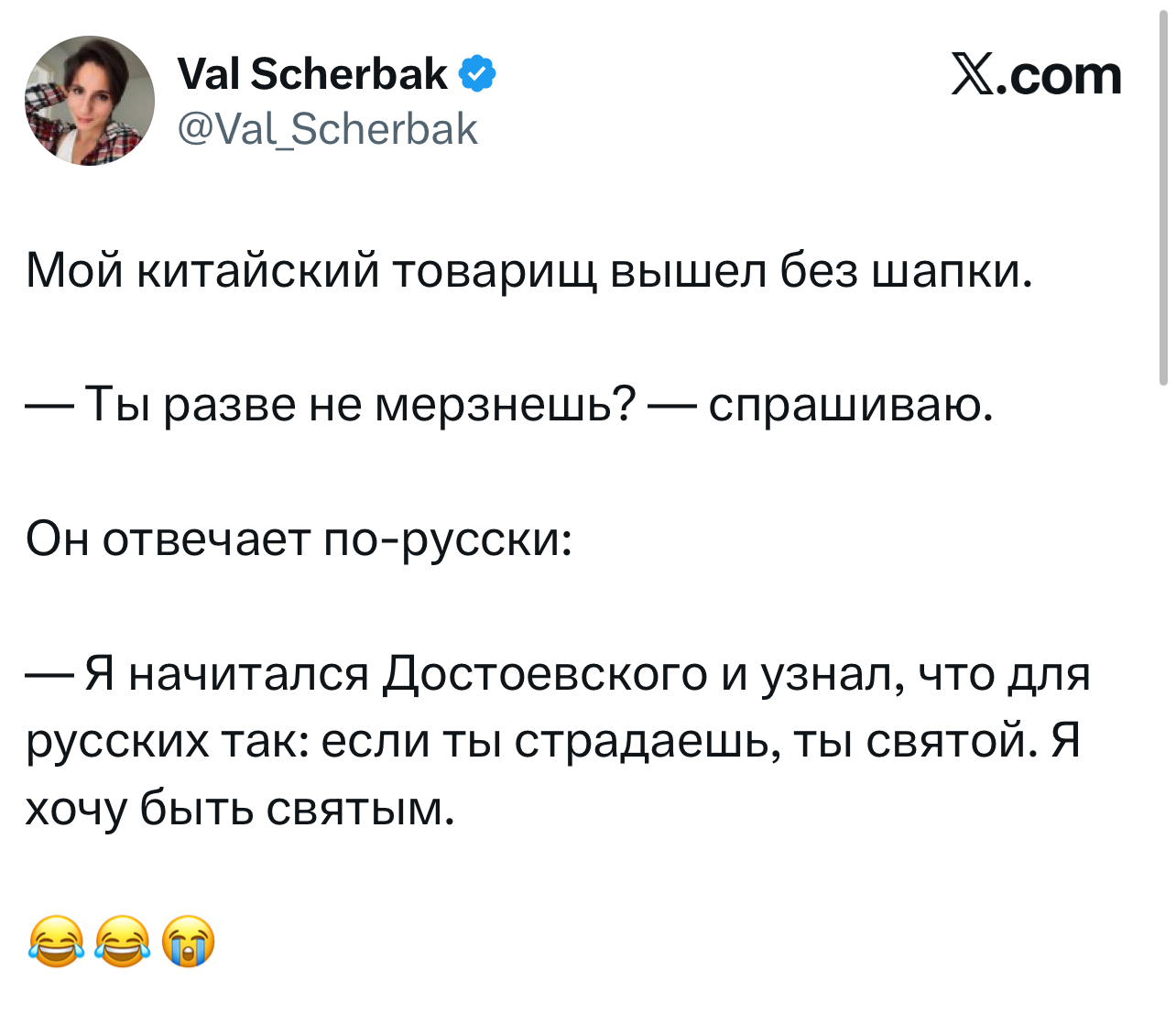Click the first laughing-tears emoji
This screenshot has height=1024, width=1176.
(x=55, y=941)
